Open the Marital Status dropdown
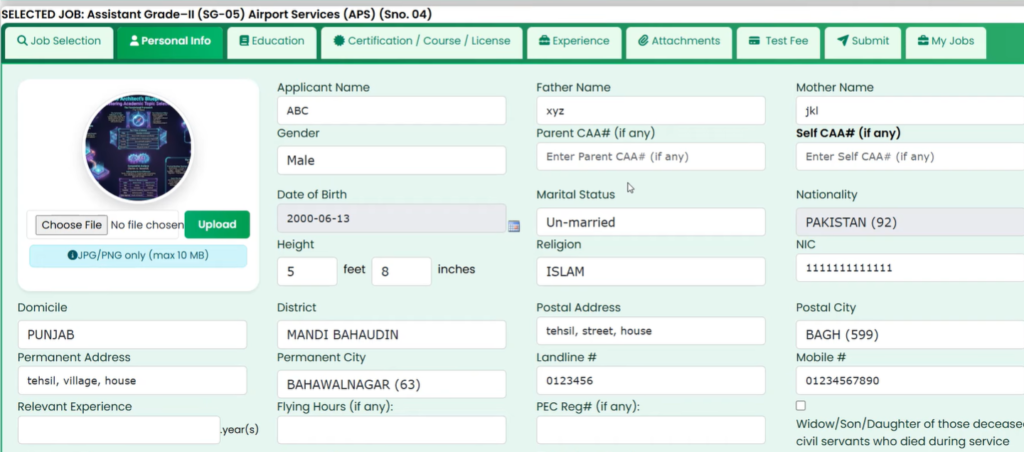This screenshot has height=452, width=1024. click(x=650, y=222)
